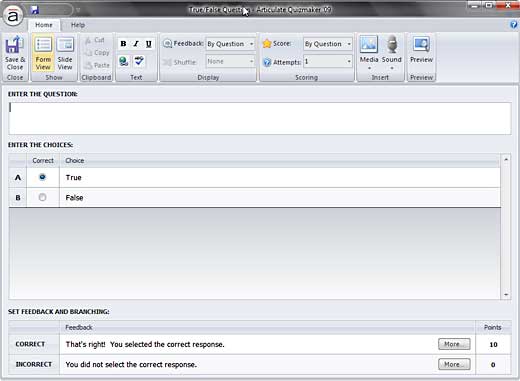
Task: Edit the correct feedback text
Action: click(145, 344)
